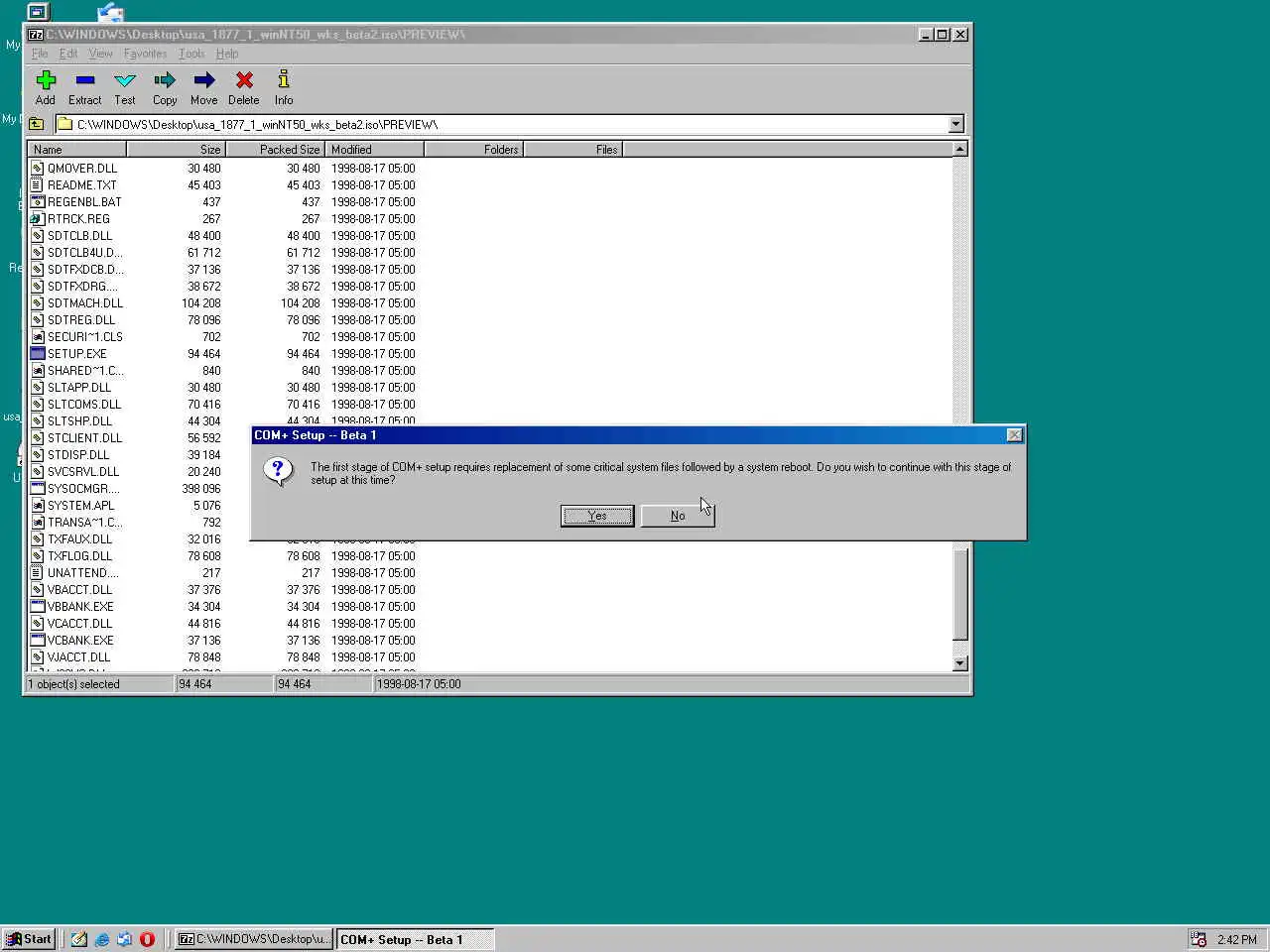Go up one folder with the up-folder icon
Image resolution: width=1270 pixels, height=952 pixels.
37,124
